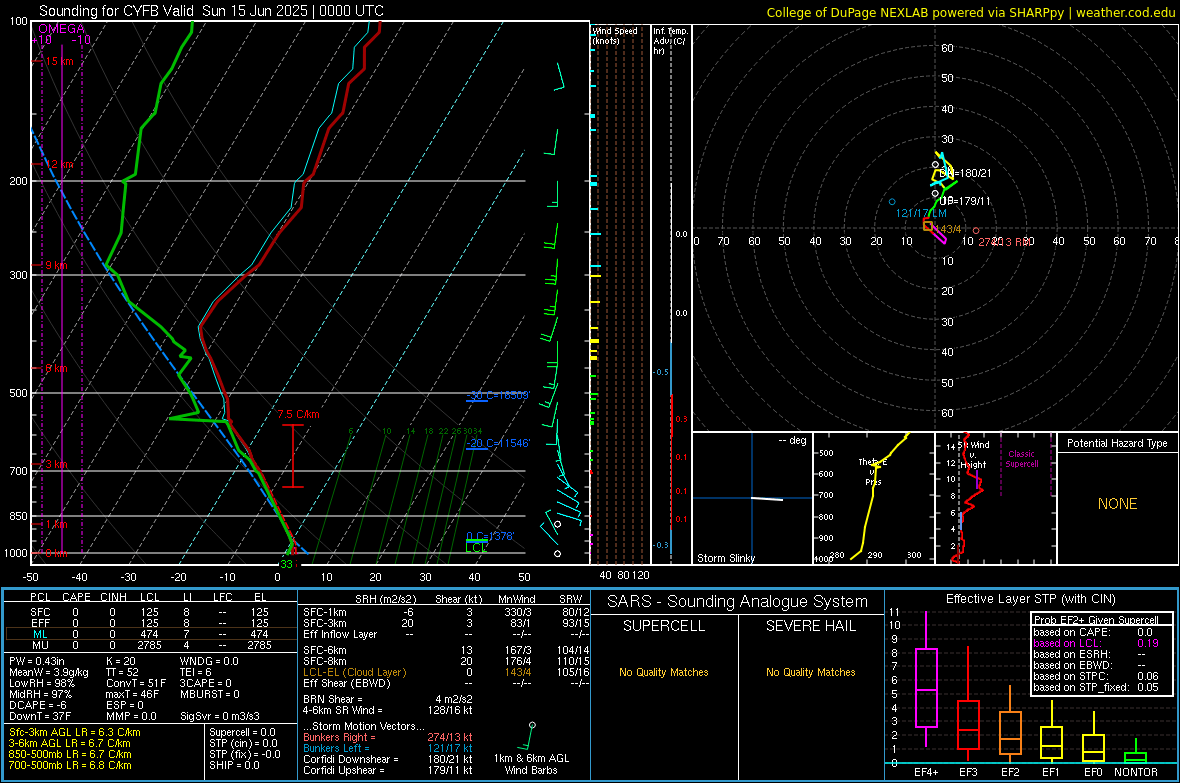
Task: Click the 'SEVERE HAIL' column header
Action: click(x=810, y=626)
